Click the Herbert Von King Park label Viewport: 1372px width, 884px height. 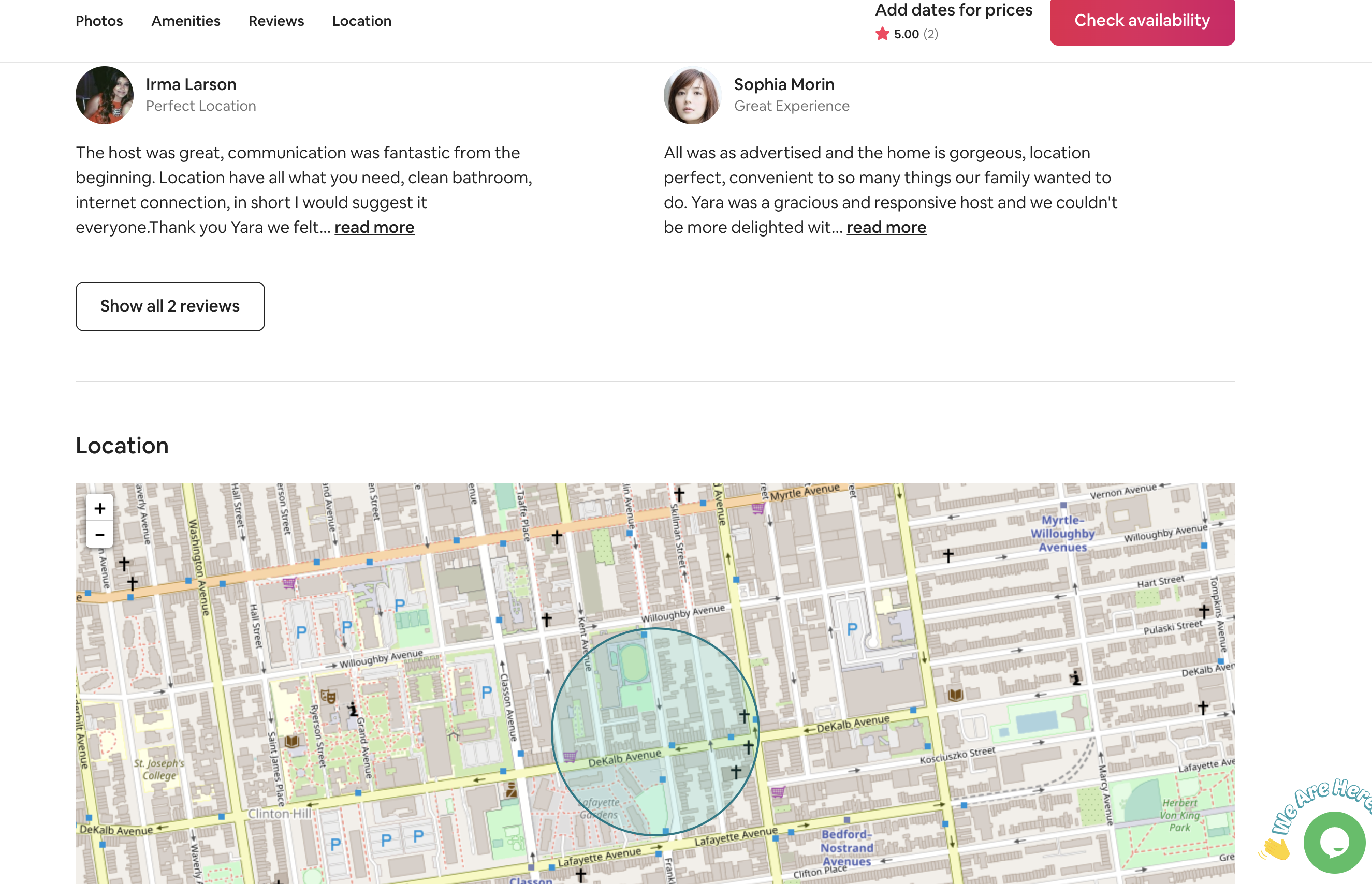[1179, 815]
